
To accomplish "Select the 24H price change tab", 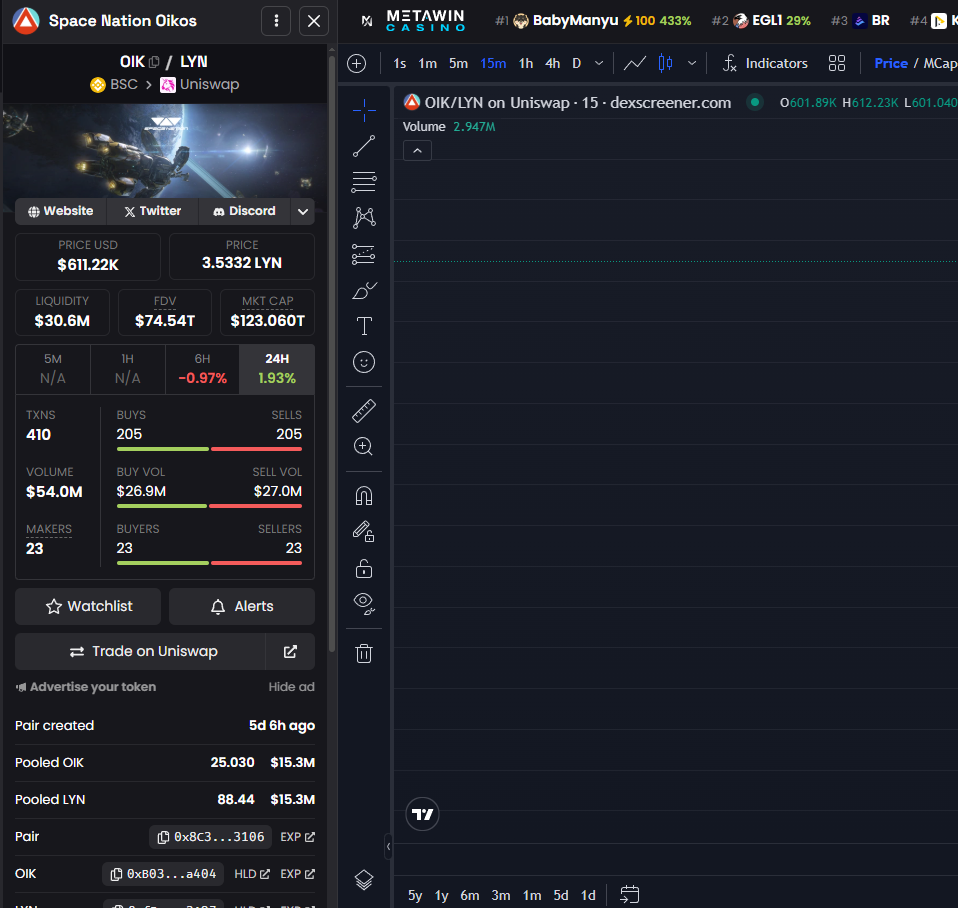I will [x=277, y=369].
